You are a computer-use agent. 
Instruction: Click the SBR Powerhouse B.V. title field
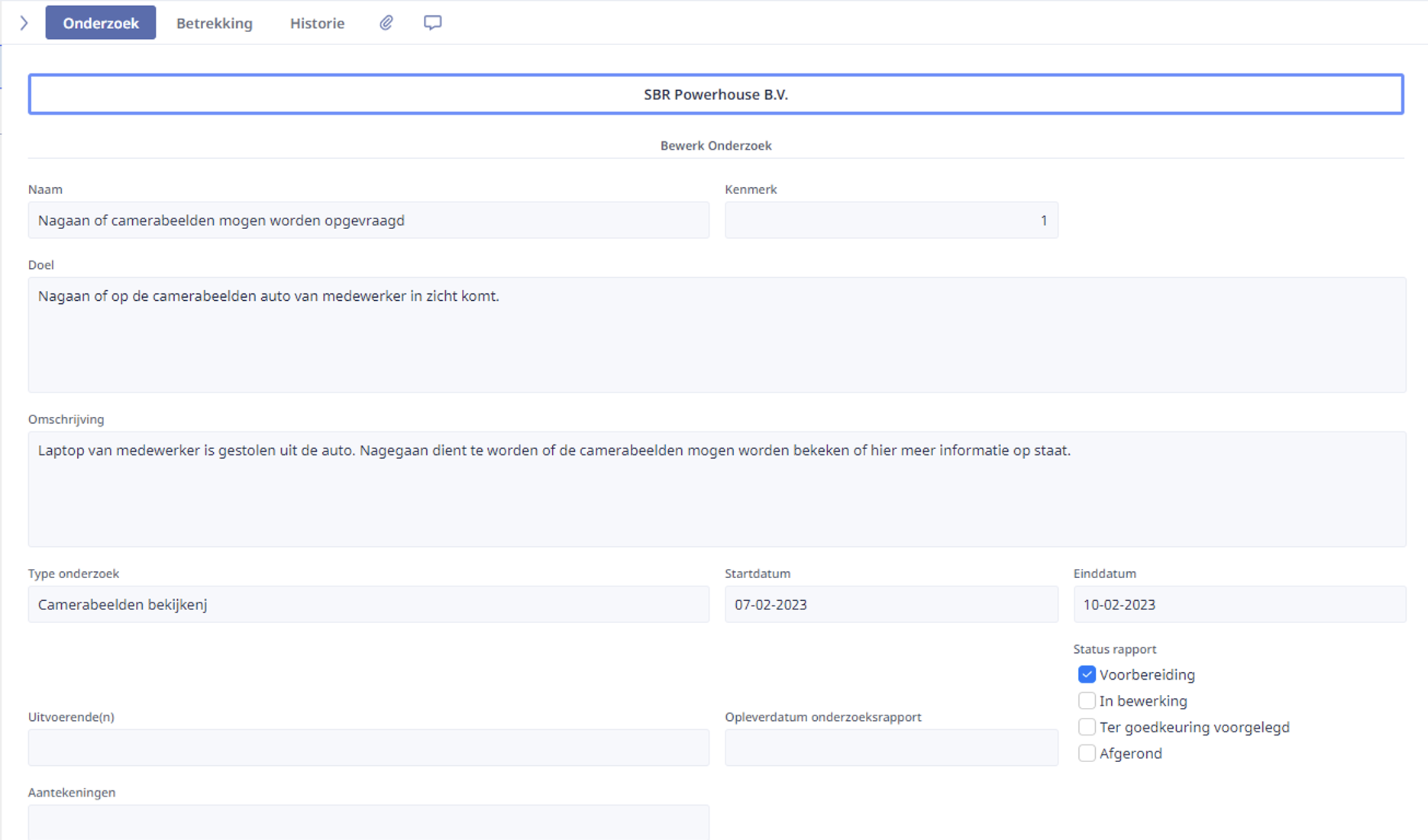coord(716,94)
